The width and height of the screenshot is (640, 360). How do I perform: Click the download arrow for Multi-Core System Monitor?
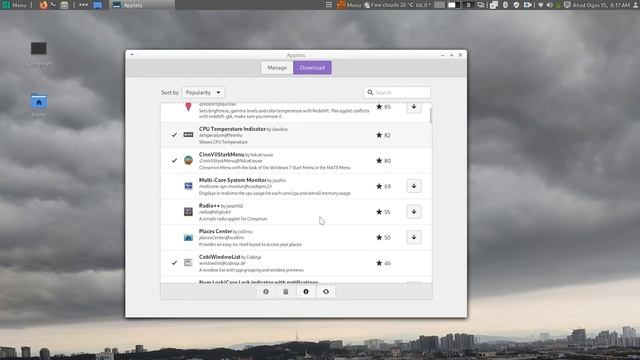pyautogui.click(x=413, y=186)
